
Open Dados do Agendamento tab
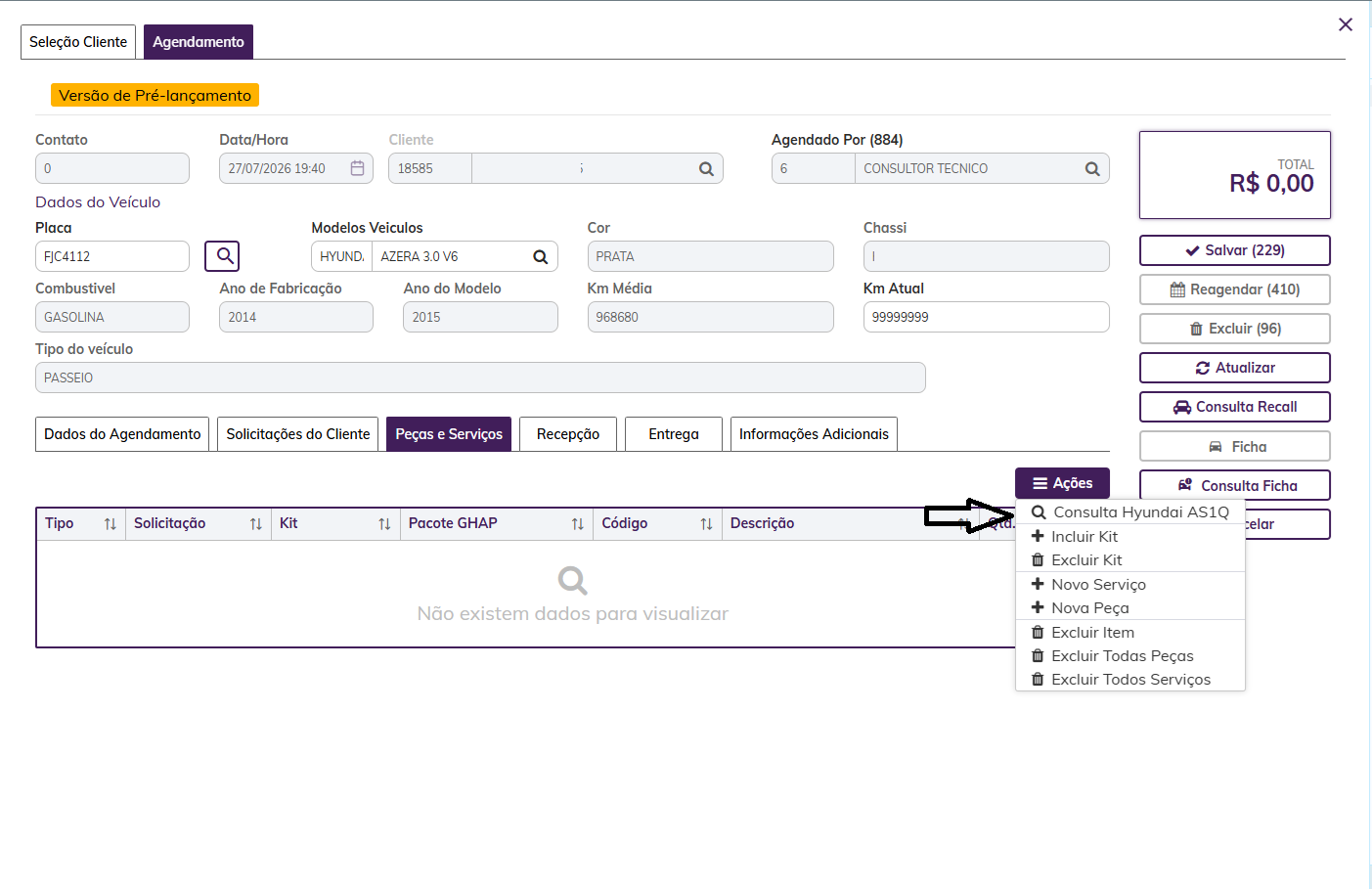pyautogui.click(x=122, y=434)
